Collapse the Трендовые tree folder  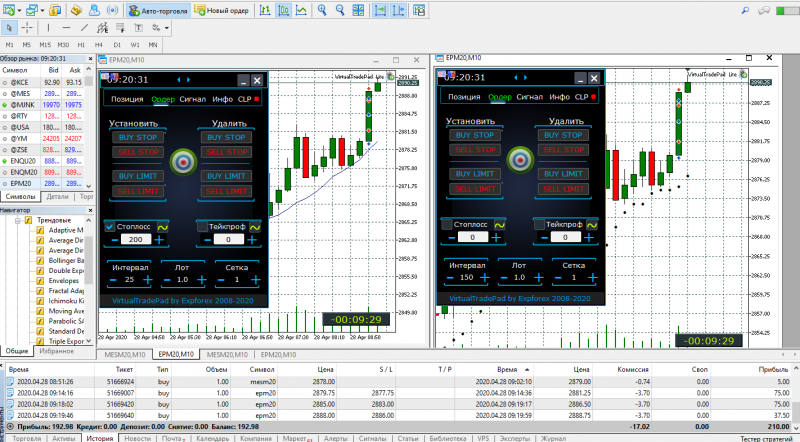[x=18, y=220]
